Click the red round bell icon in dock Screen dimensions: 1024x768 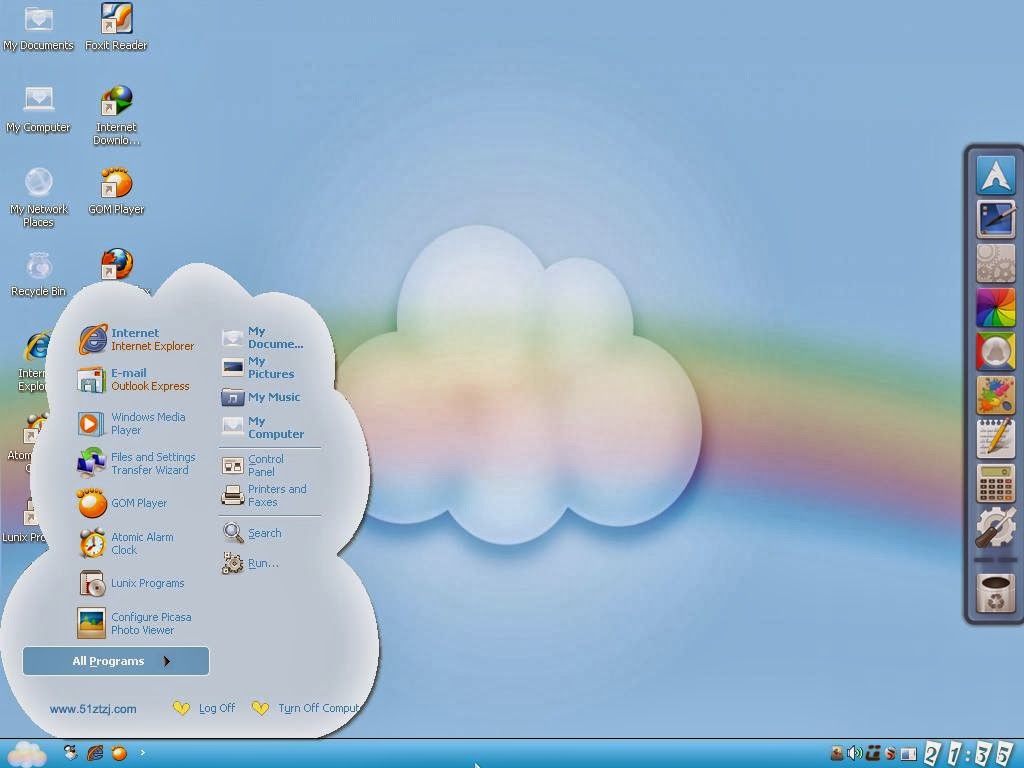coord(995,351)
